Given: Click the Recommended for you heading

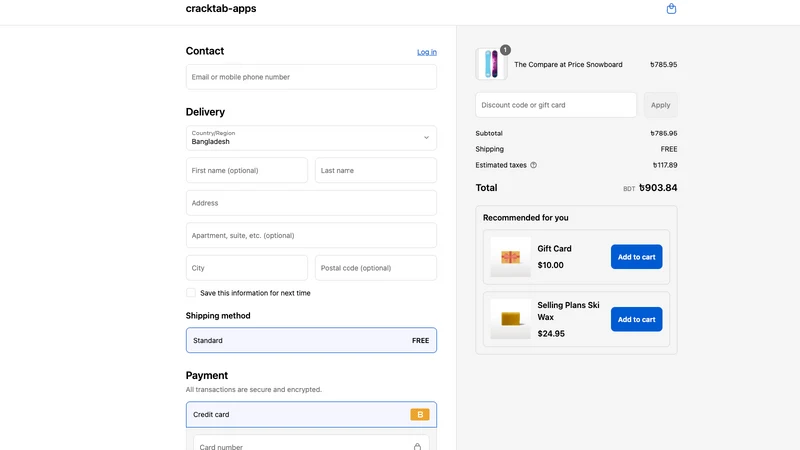Looking at the screenshot, I should (526, 218).
